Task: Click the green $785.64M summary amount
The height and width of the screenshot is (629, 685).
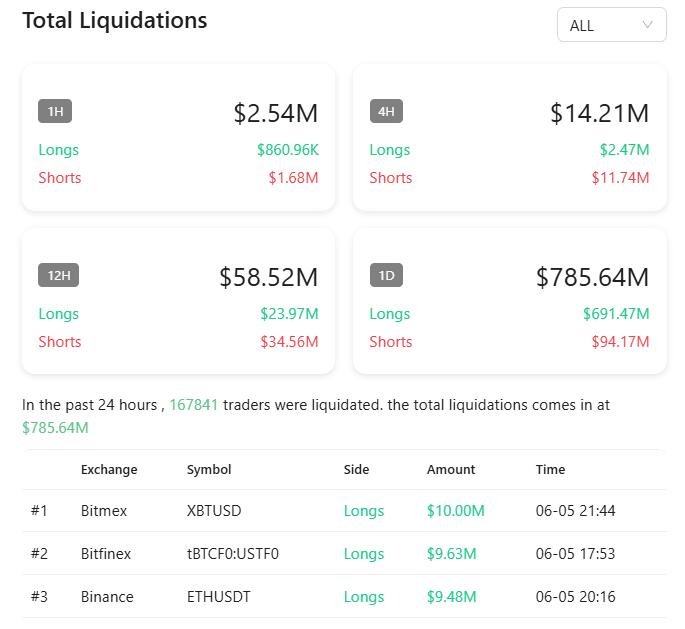Action: 55,428
